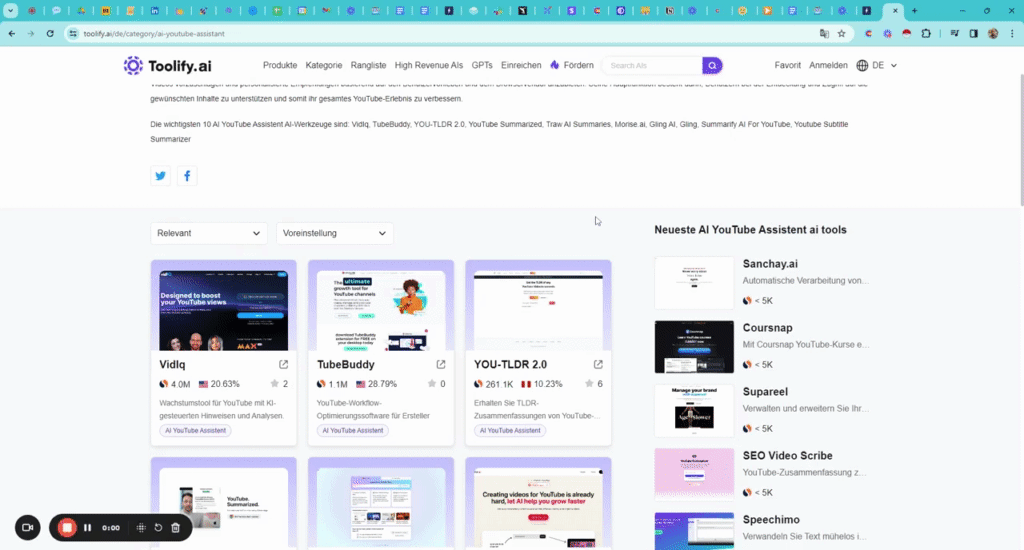The height and width of the screenshot is (550, 1024).
Task: Open the Relevant sort dropdown
Action: (x=209, y=233)
